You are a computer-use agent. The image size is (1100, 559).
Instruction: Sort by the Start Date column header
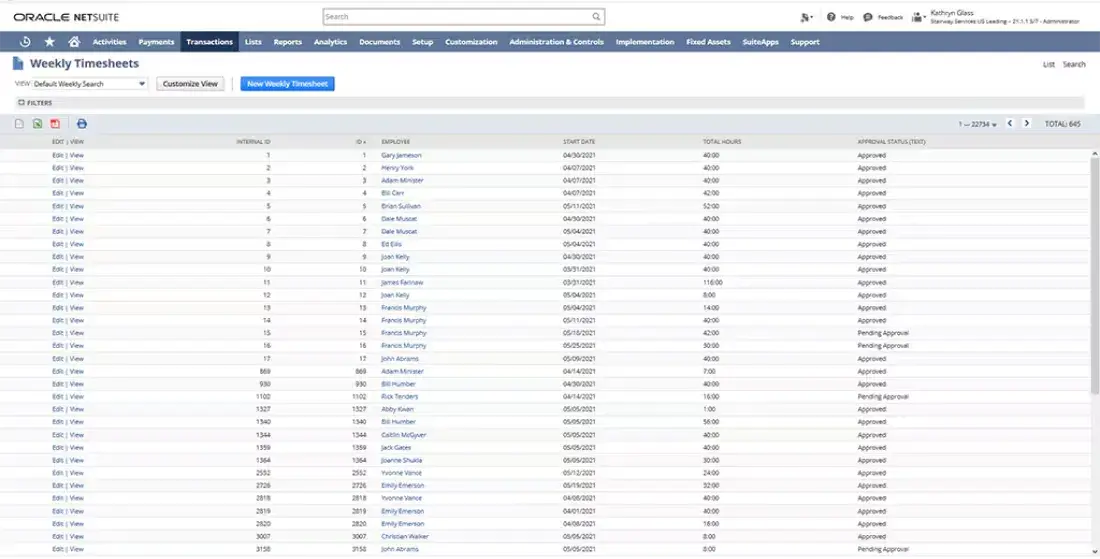579,142
